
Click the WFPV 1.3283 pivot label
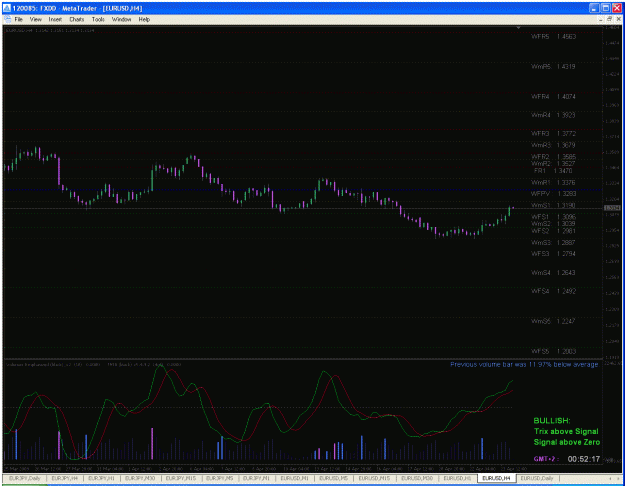point(553,194)
